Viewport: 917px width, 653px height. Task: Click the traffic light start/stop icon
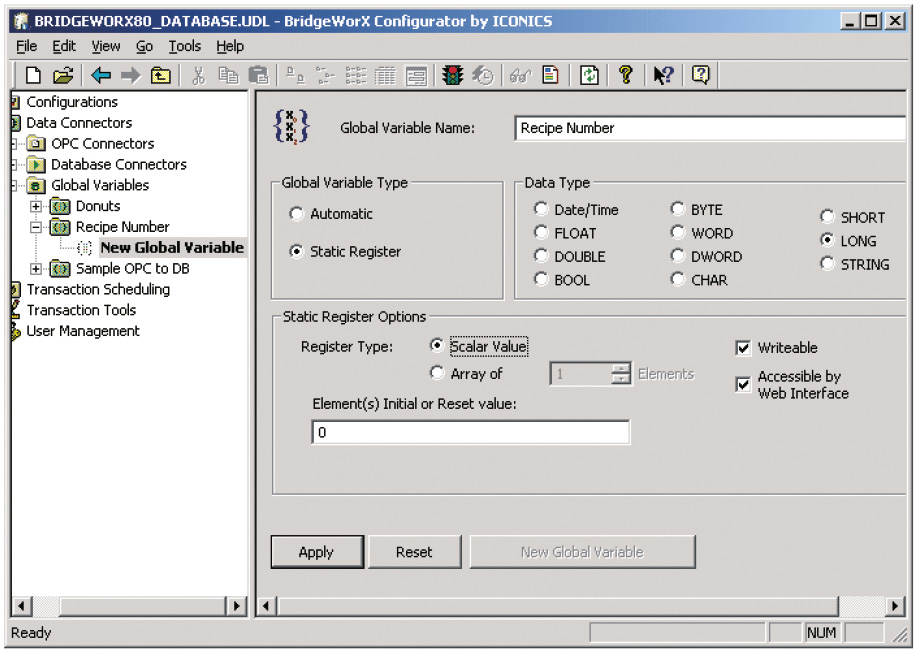pos(452,75)
